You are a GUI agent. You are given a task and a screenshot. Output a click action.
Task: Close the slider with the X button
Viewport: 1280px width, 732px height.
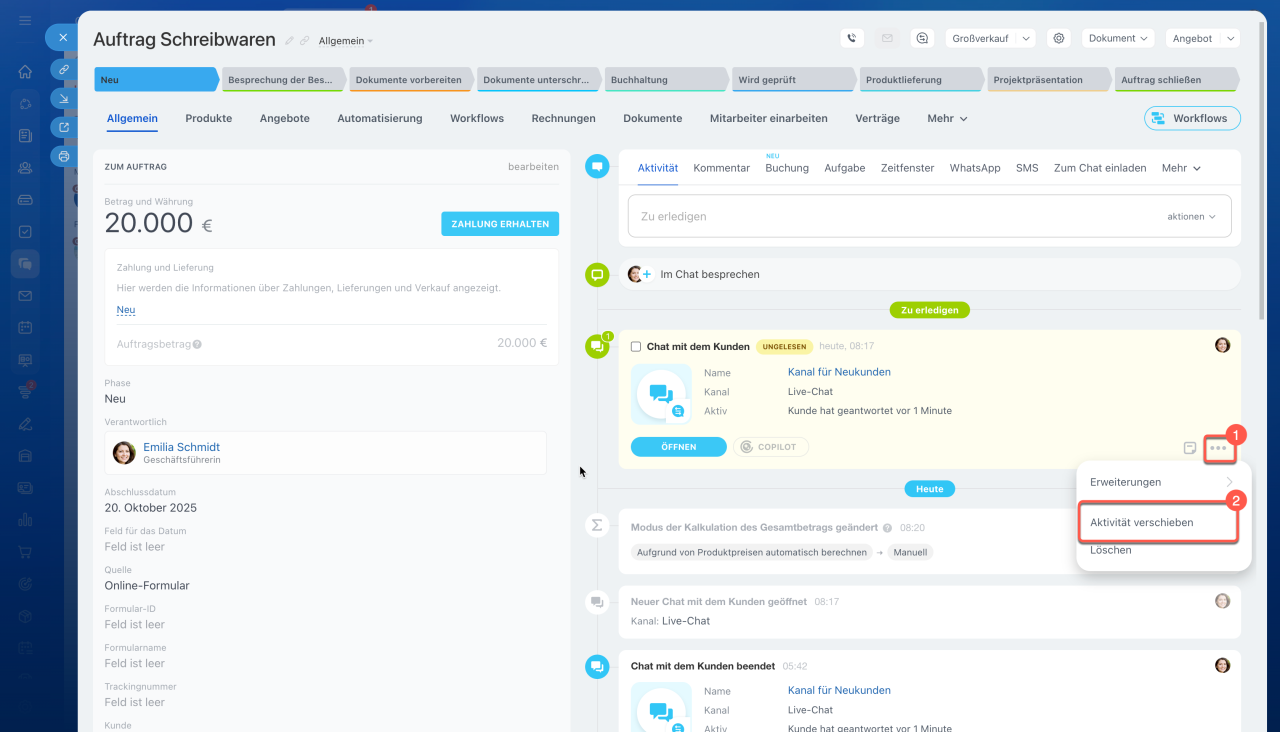pyautogui.click(x=62, y=37)
